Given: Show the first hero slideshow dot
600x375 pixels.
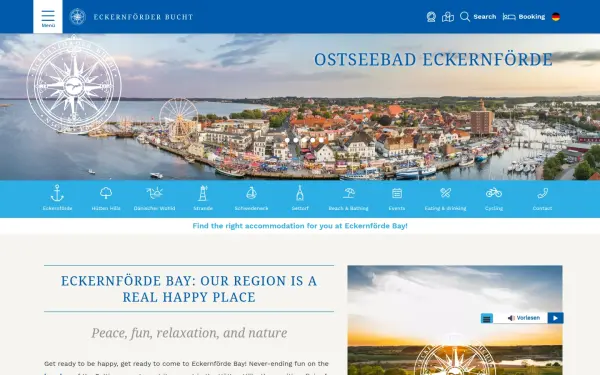Looking at the screenshot, I should 287,140.
